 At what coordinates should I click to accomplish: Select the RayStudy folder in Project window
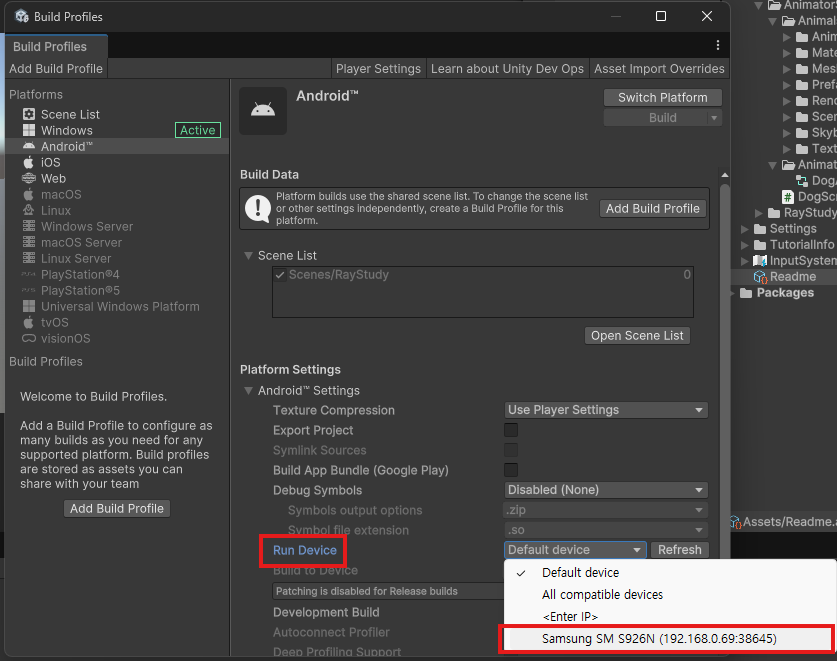[x=810, y=213]
